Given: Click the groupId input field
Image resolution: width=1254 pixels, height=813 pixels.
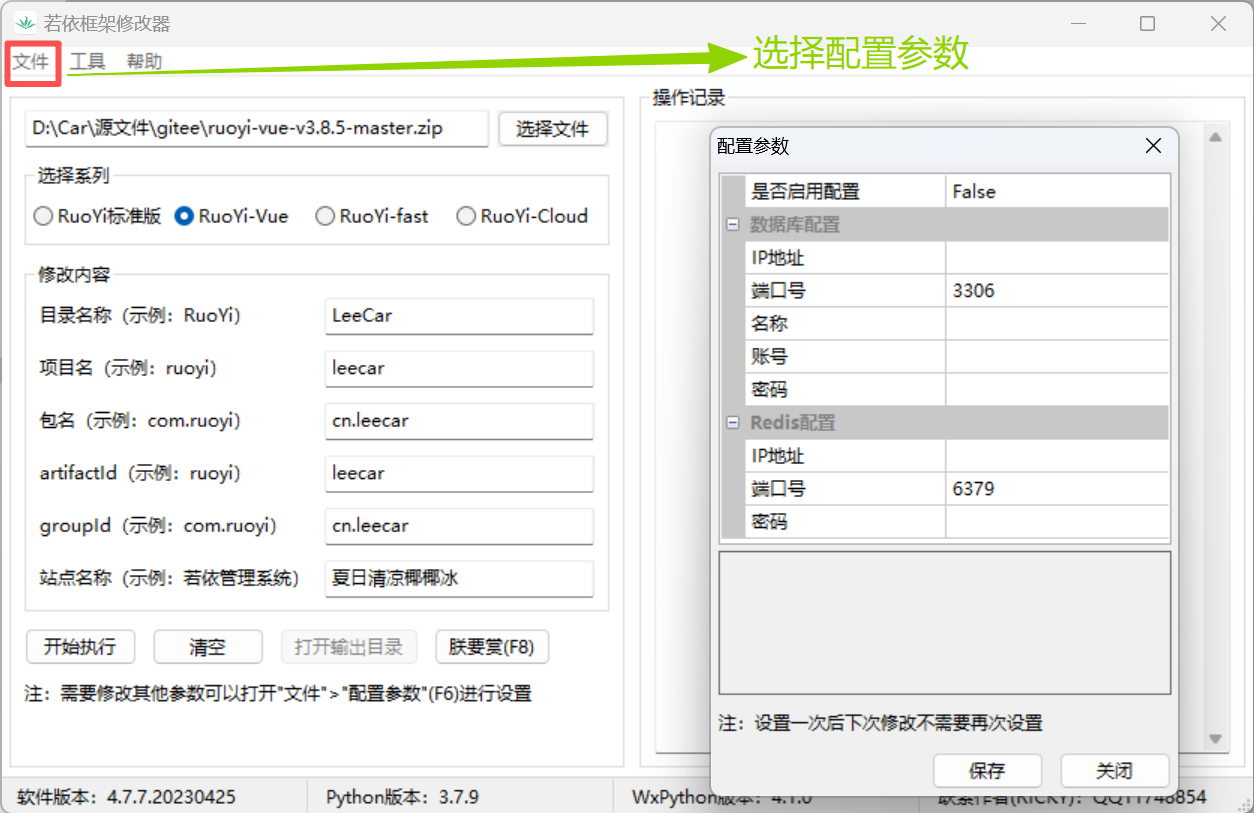Looking at the screenshot, I should (x=459, y=526).
